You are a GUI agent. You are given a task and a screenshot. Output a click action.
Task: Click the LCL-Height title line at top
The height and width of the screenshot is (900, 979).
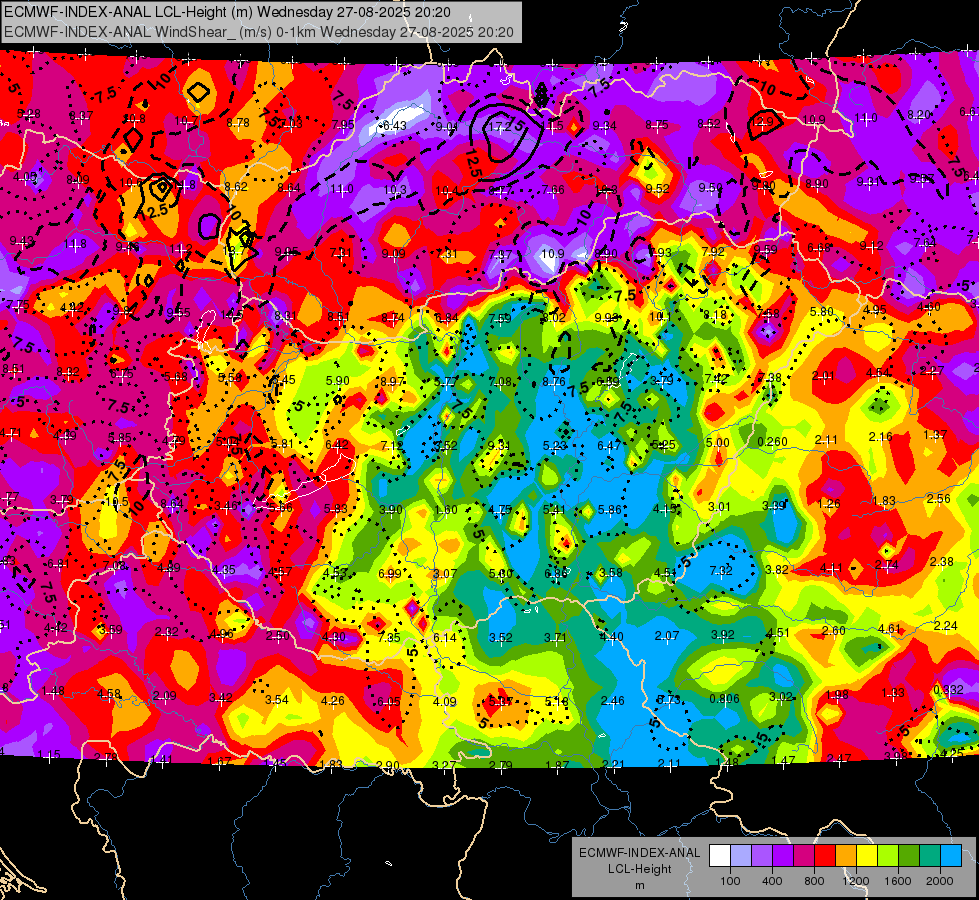[x=229, y=12]
